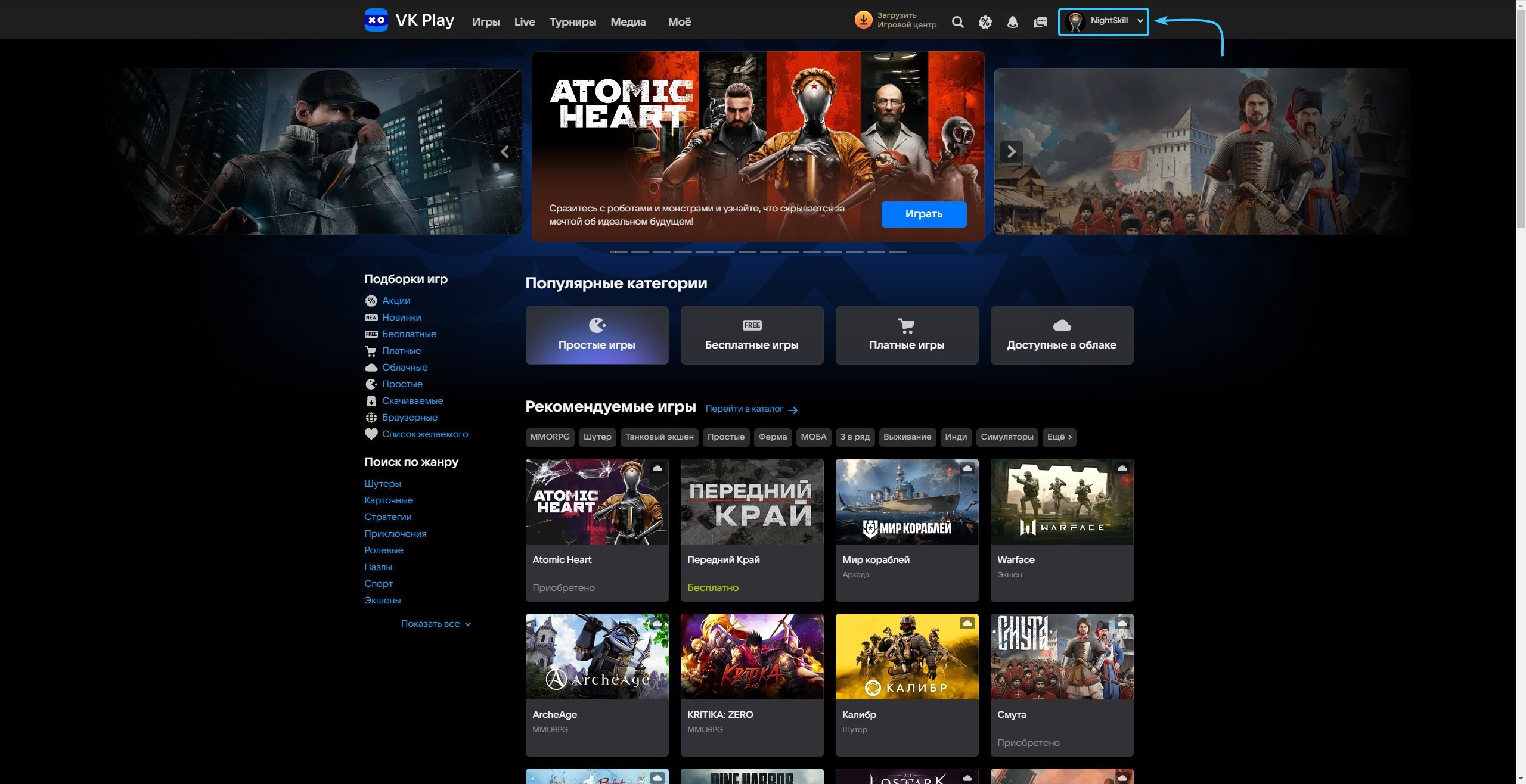1526x784 pixels.
Task: Open the Warface game thumbnail
Action: (1062, 502)
